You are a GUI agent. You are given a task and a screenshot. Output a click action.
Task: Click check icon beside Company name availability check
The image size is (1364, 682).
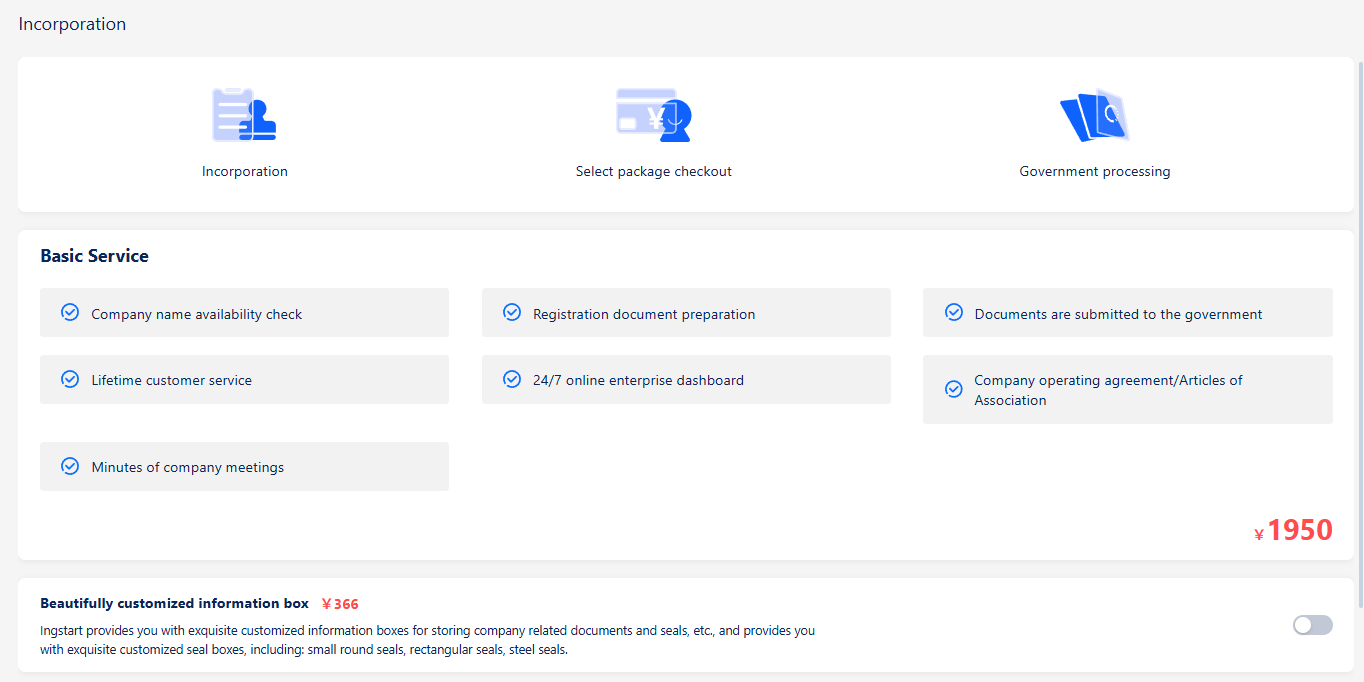(70, 313)
